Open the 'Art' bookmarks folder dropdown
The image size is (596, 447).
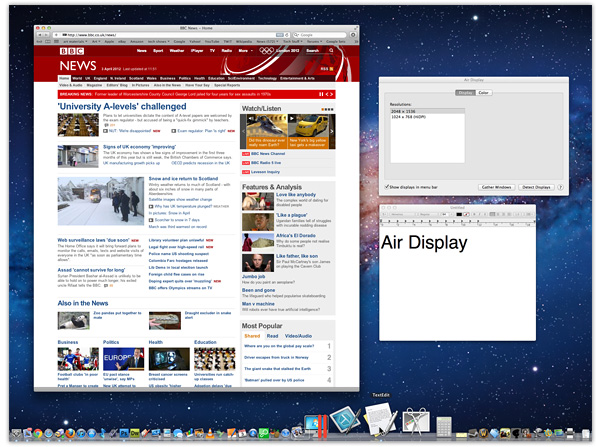(97, 41)
